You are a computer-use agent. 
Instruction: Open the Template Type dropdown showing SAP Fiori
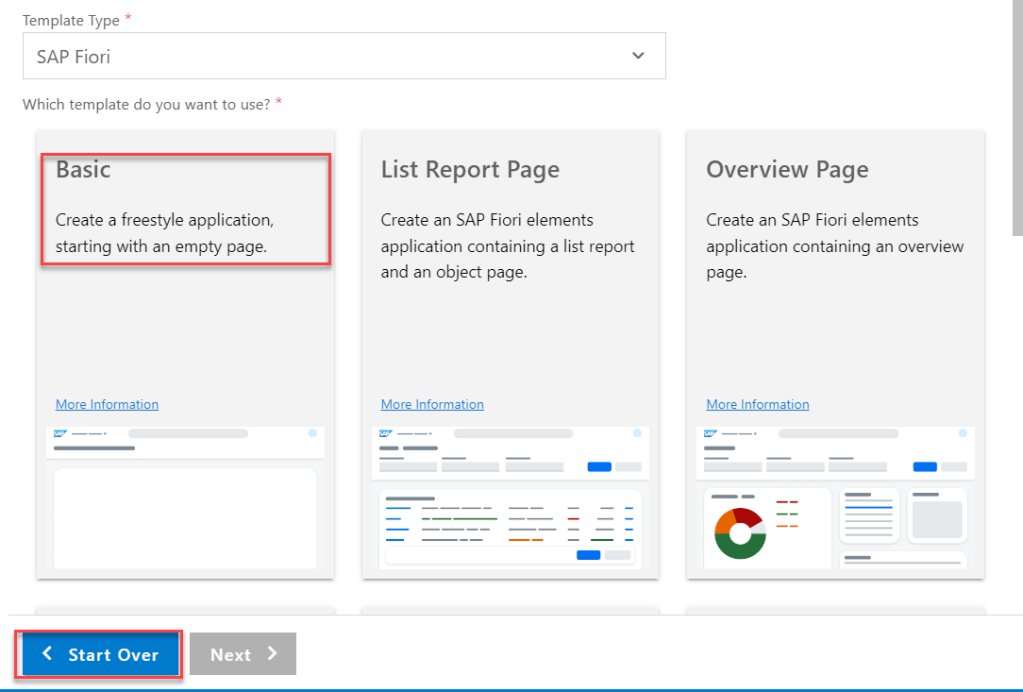[343, 56]
